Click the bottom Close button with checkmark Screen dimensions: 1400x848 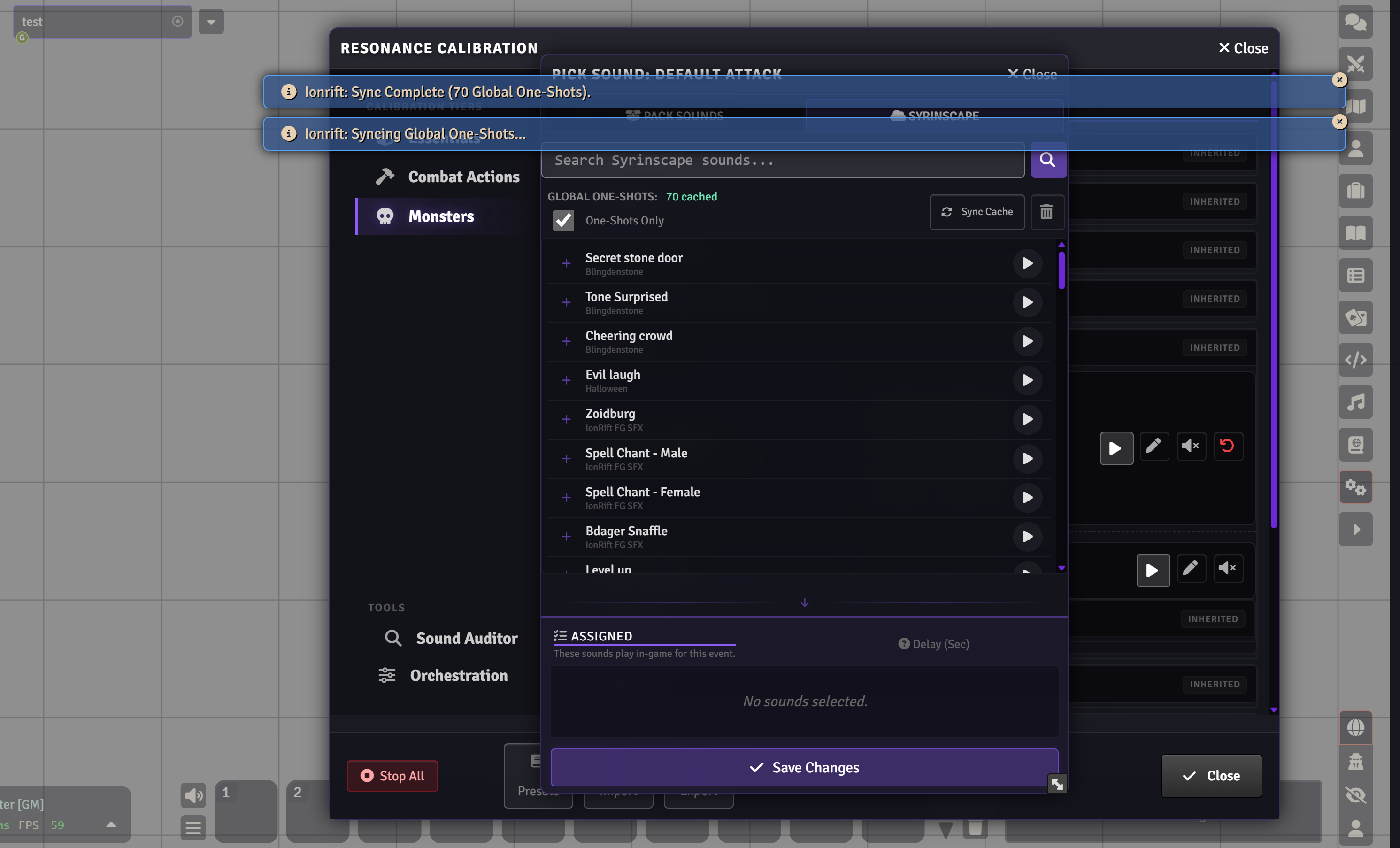(x=1211, y=776)
